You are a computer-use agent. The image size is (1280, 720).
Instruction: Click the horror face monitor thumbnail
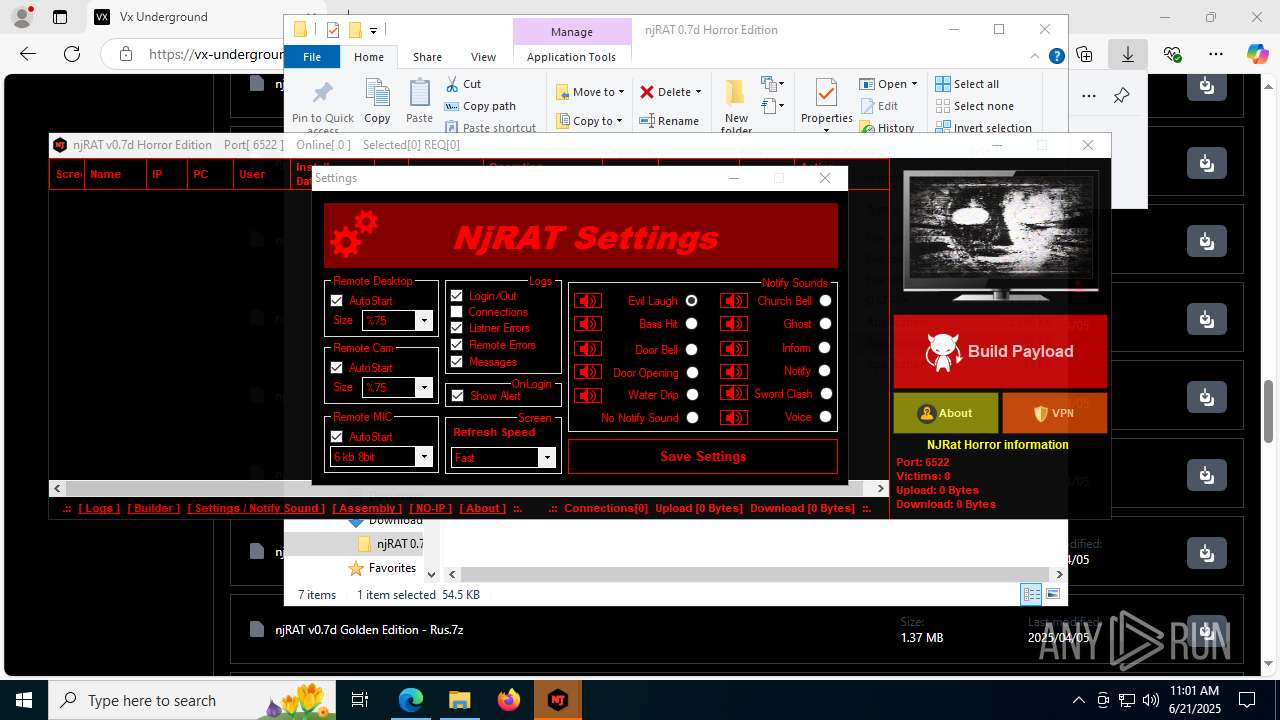pos(1000,237)
